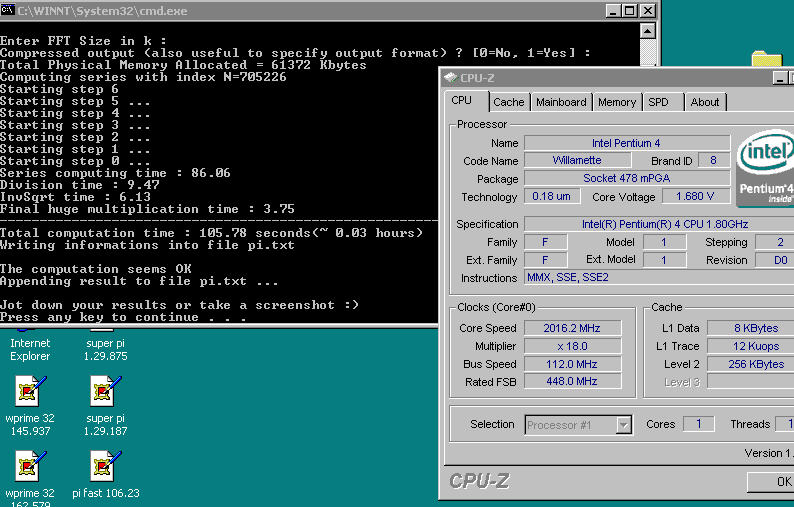Open the Mainboard tab in CPU-Z
This screenshot has height=507, width=794.
(x=561, y=102)
